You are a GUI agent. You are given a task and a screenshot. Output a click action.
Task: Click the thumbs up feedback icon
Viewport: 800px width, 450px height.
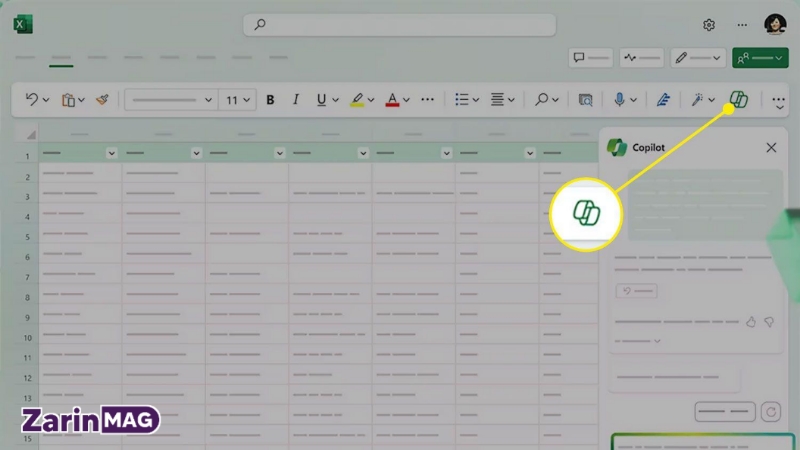[x=751, y=322]
